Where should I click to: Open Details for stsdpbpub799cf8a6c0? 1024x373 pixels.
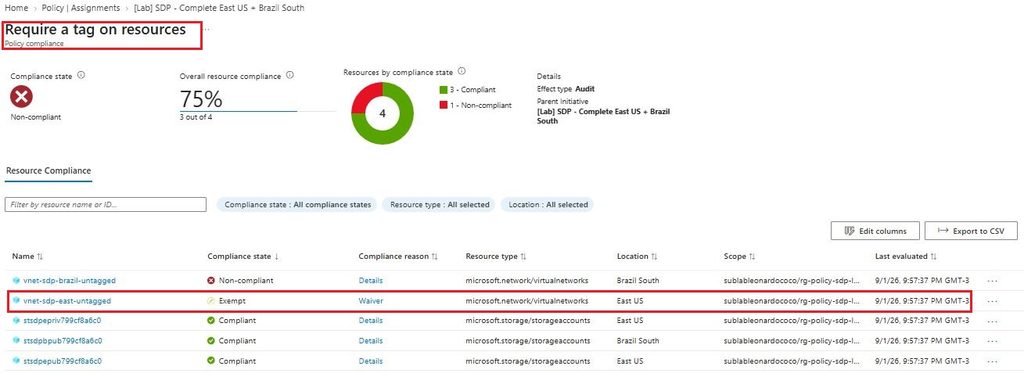tap(370, 340)
